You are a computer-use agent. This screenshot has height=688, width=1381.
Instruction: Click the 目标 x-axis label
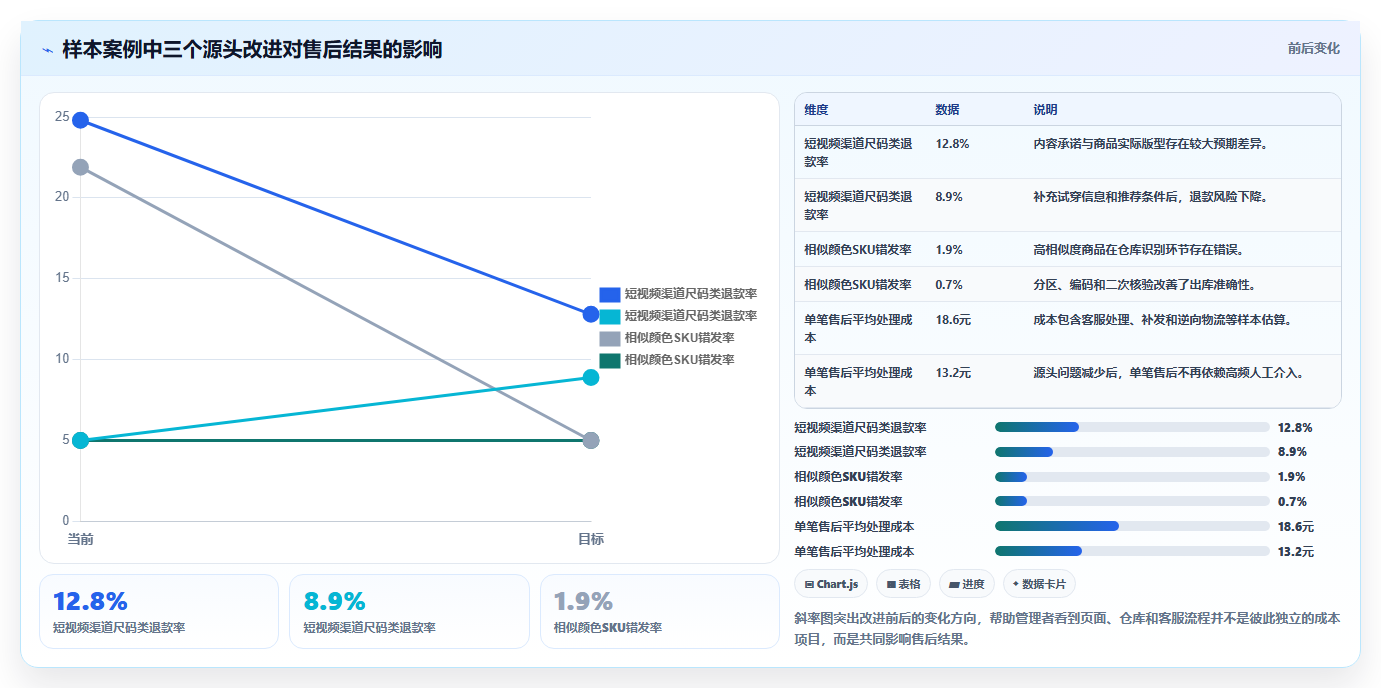click(591, 539)
